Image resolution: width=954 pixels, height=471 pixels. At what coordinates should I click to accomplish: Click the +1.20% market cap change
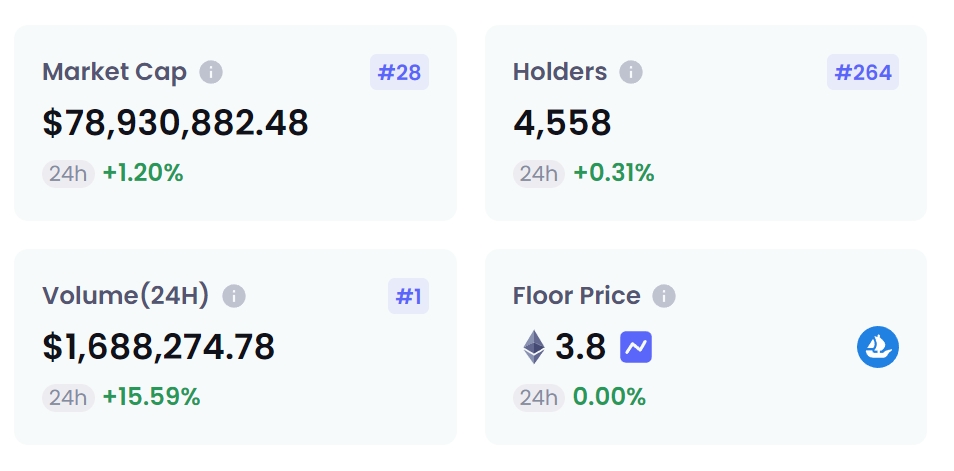[x=143, y=173]
